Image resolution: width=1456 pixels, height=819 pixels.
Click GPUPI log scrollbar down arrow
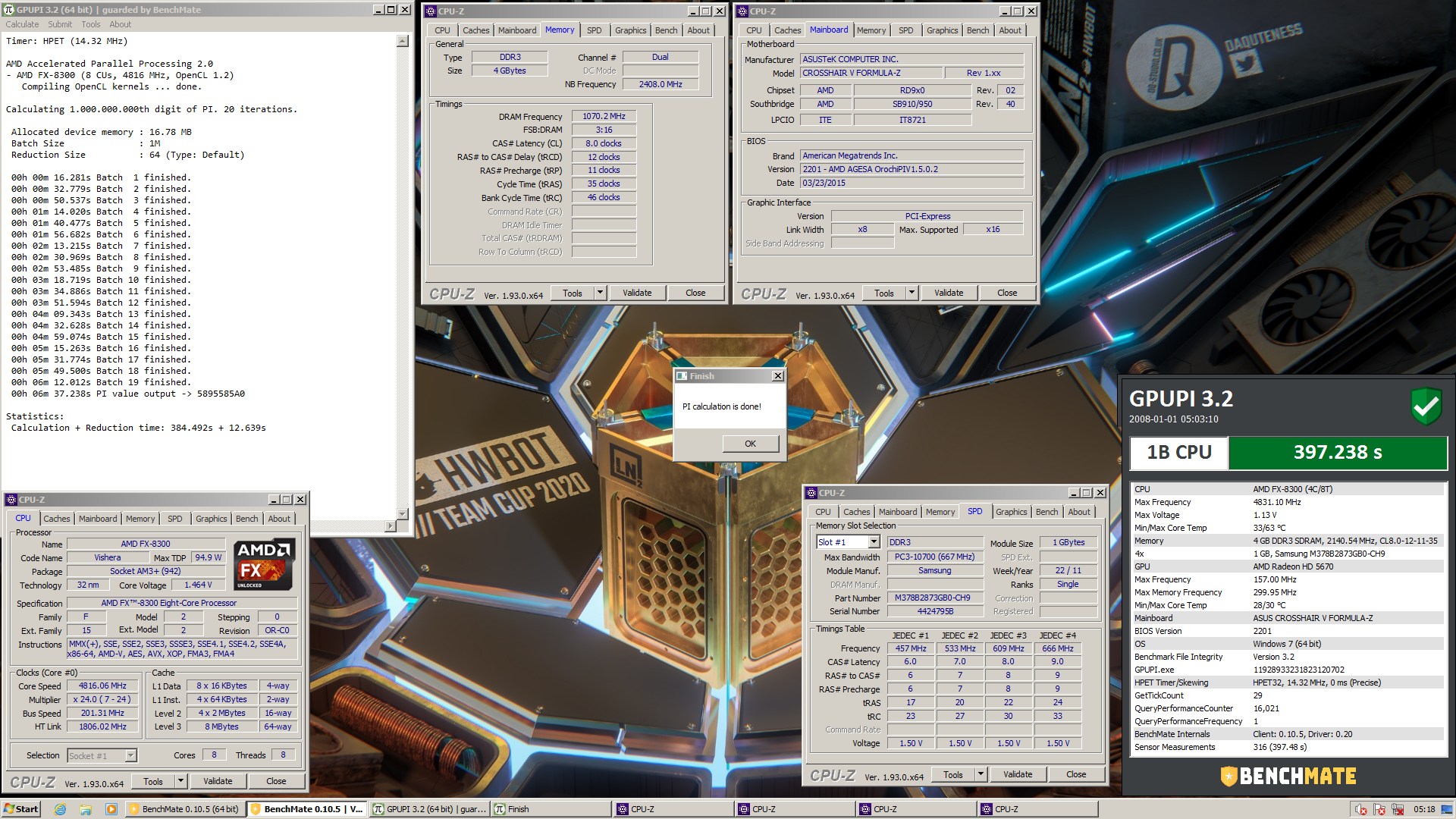point(403,513)
